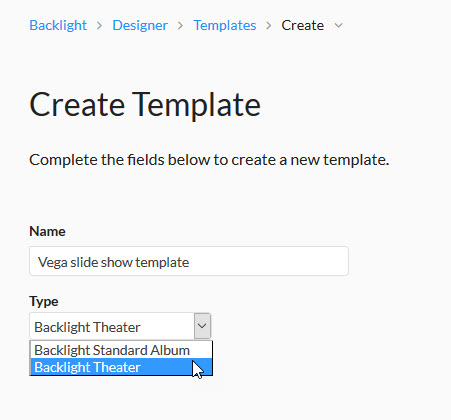This screenshot has width=451, height=420.
Task: Open the Type select arrow button
Action: [202, 326]
